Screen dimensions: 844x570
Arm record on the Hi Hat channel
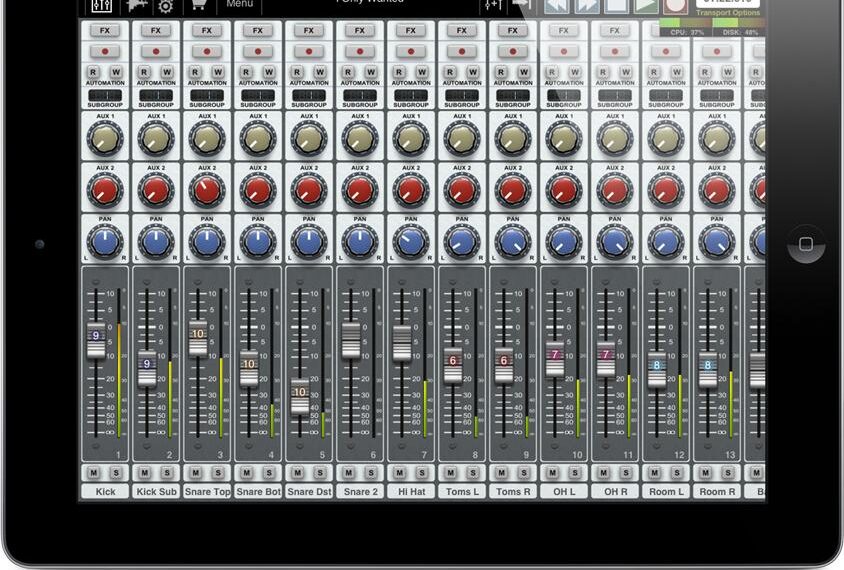click(411, 51)
